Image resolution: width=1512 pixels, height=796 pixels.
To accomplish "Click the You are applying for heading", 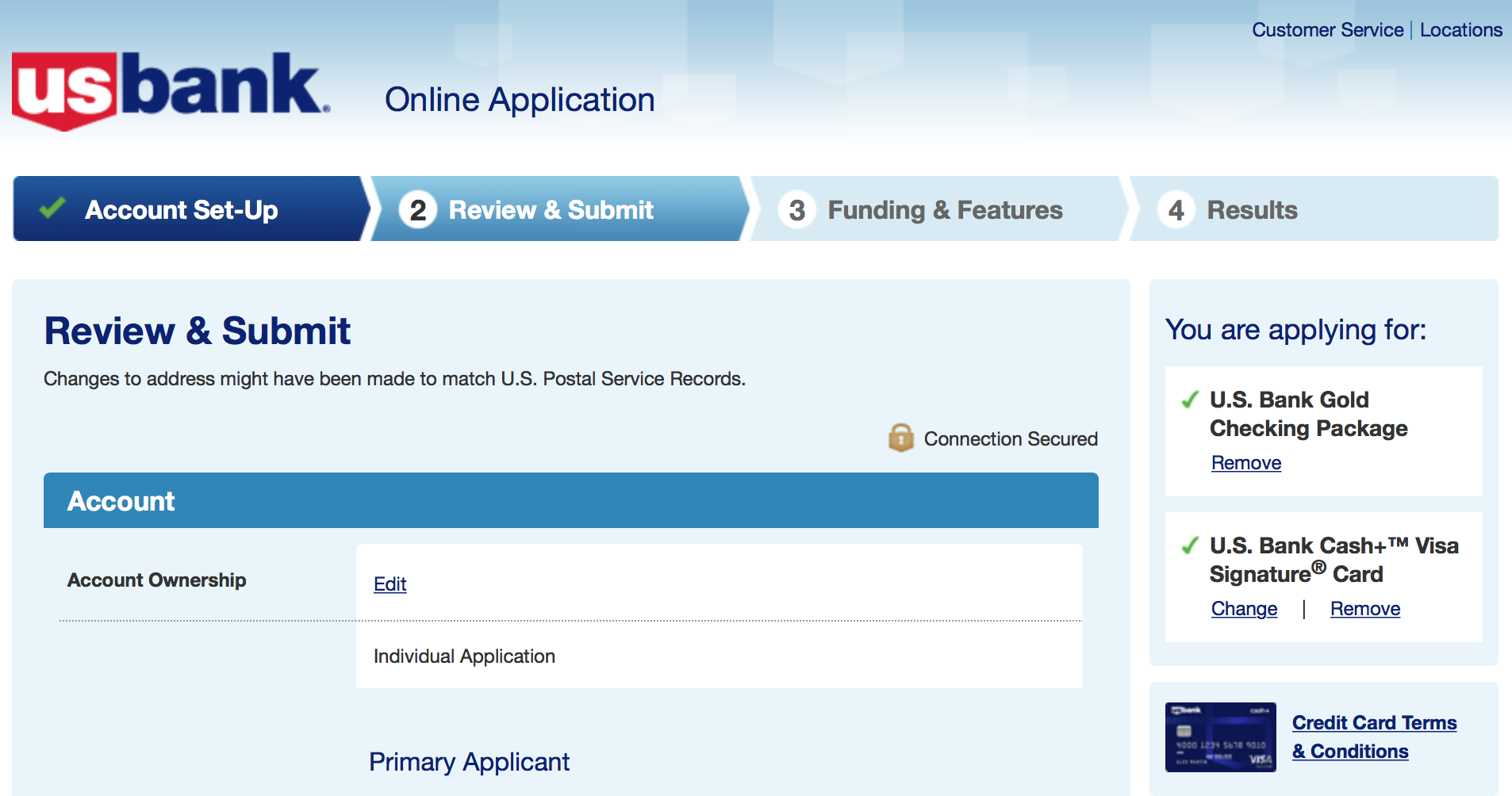I will tap(1295, 330).
